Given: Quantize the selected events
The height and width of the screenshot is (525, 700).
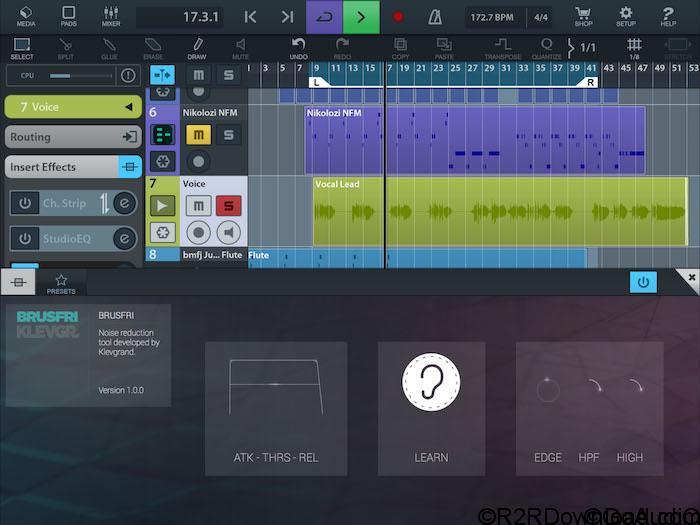Looking at the screenshot, I should click(546, 49).
